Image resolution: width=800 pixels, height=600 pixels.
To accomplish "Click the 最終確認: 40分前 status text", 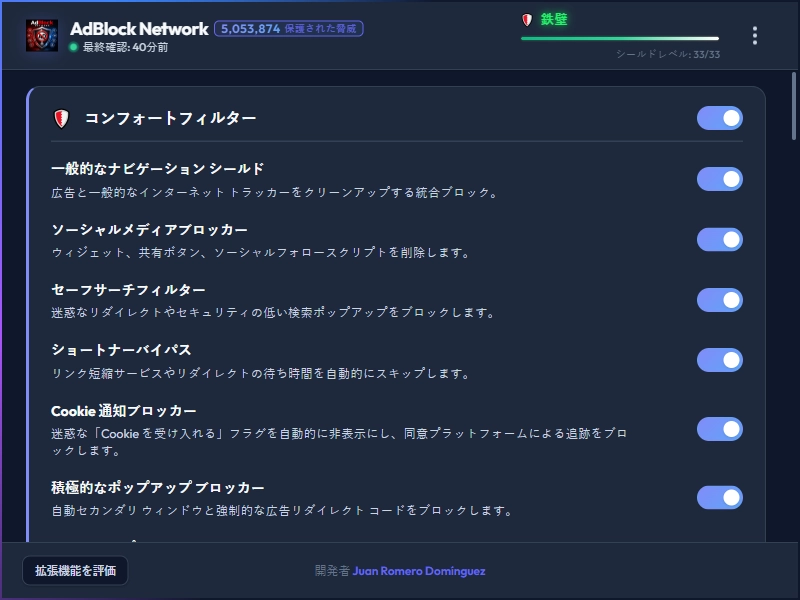I will (x=126, y=47).
